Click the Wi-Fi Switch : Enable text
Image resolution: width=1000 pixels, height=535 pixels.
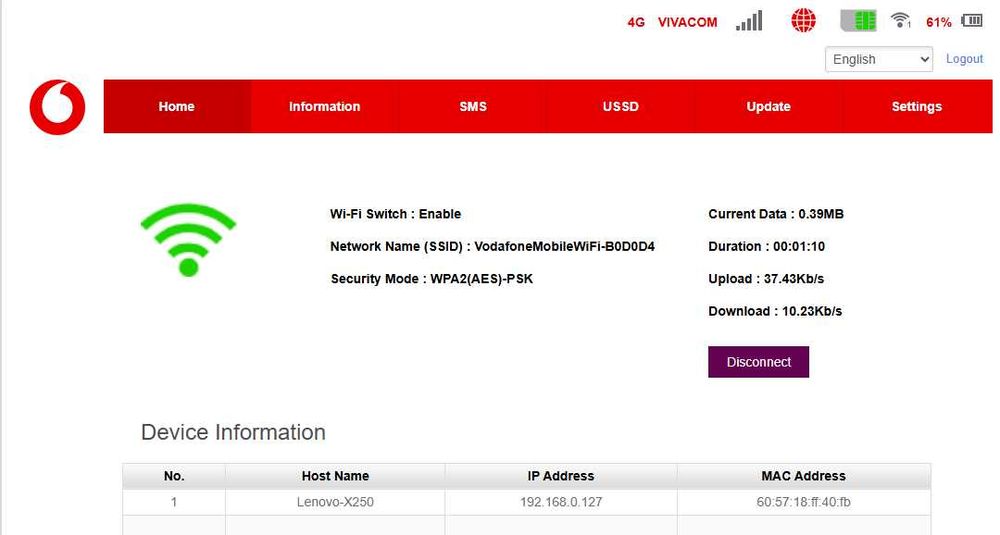395,214
